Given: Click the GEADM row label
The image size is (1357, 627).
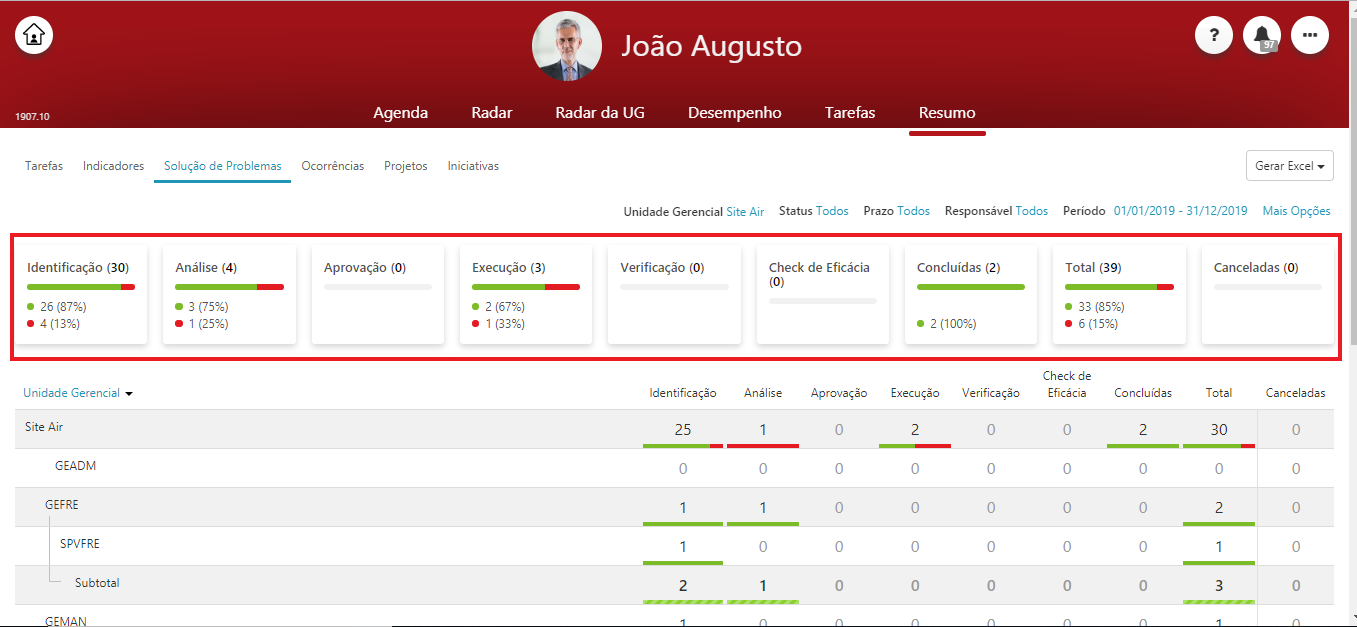Looking at the screenshot, I should [x=75, y=466].
